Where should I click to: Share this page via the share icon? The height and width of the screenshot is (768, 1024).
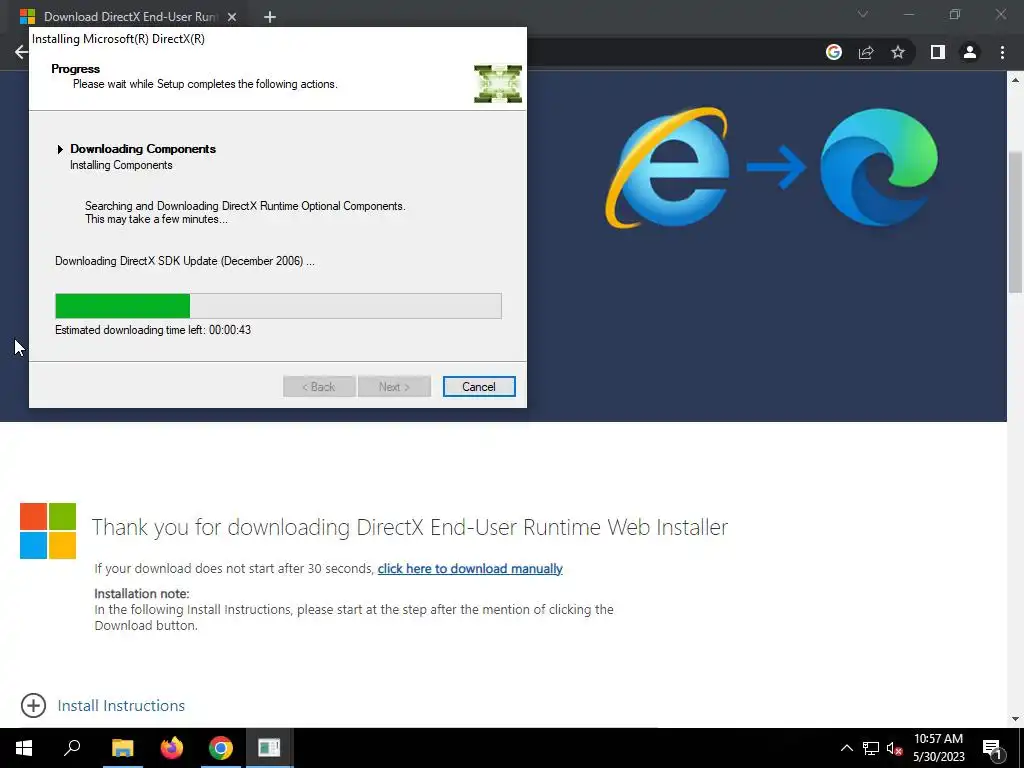click(866, 52)
